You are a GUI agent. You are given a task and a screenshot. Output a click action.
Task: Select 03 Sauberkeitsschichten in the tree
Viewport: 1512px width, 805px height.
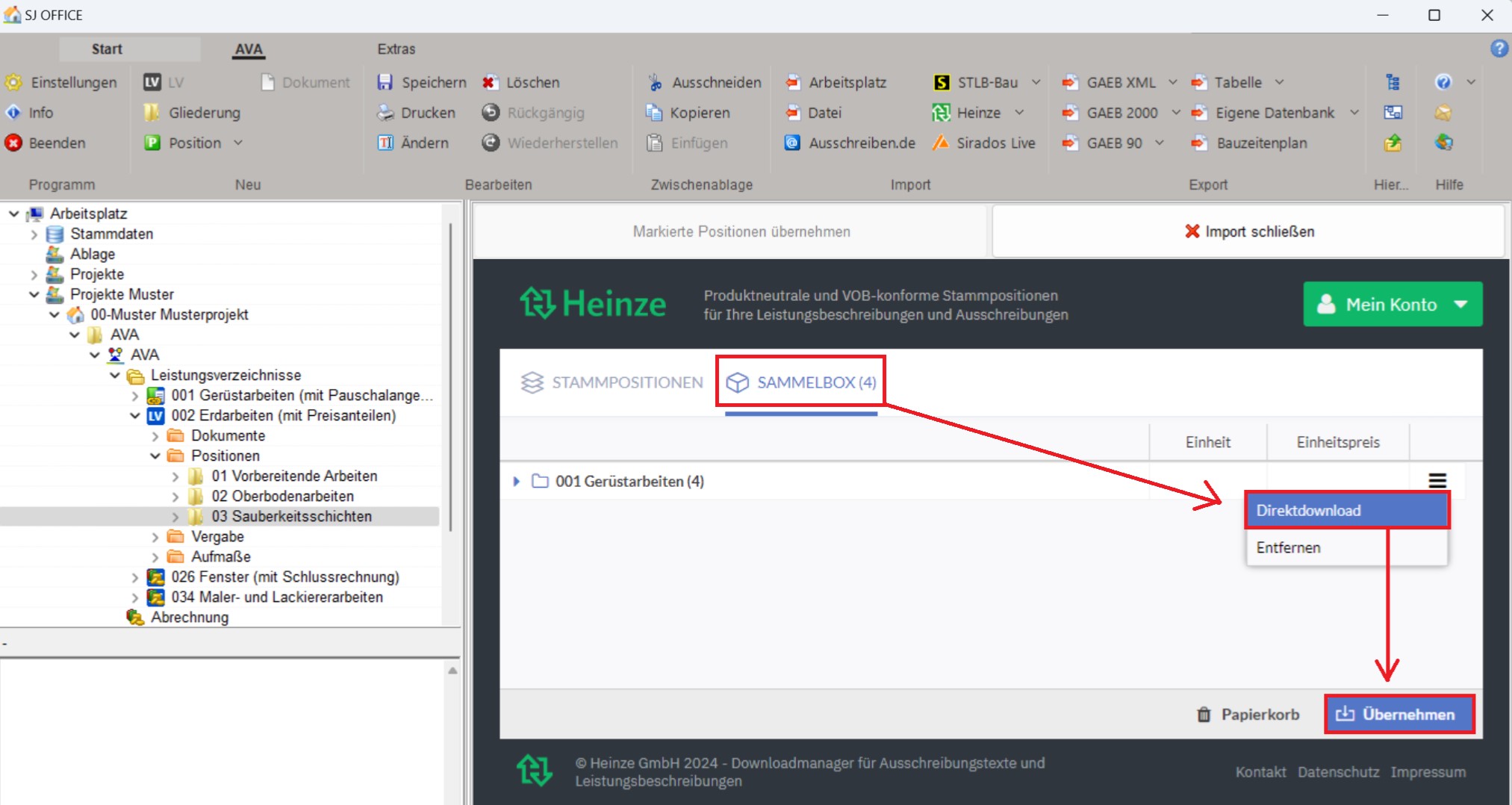(x=291, y=516)
